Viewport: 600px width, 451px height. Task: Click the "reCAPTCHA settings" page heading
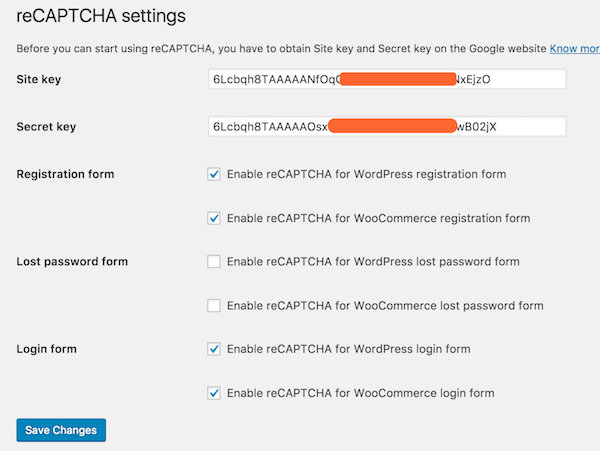pyautogui.click(x=102, y=16)
